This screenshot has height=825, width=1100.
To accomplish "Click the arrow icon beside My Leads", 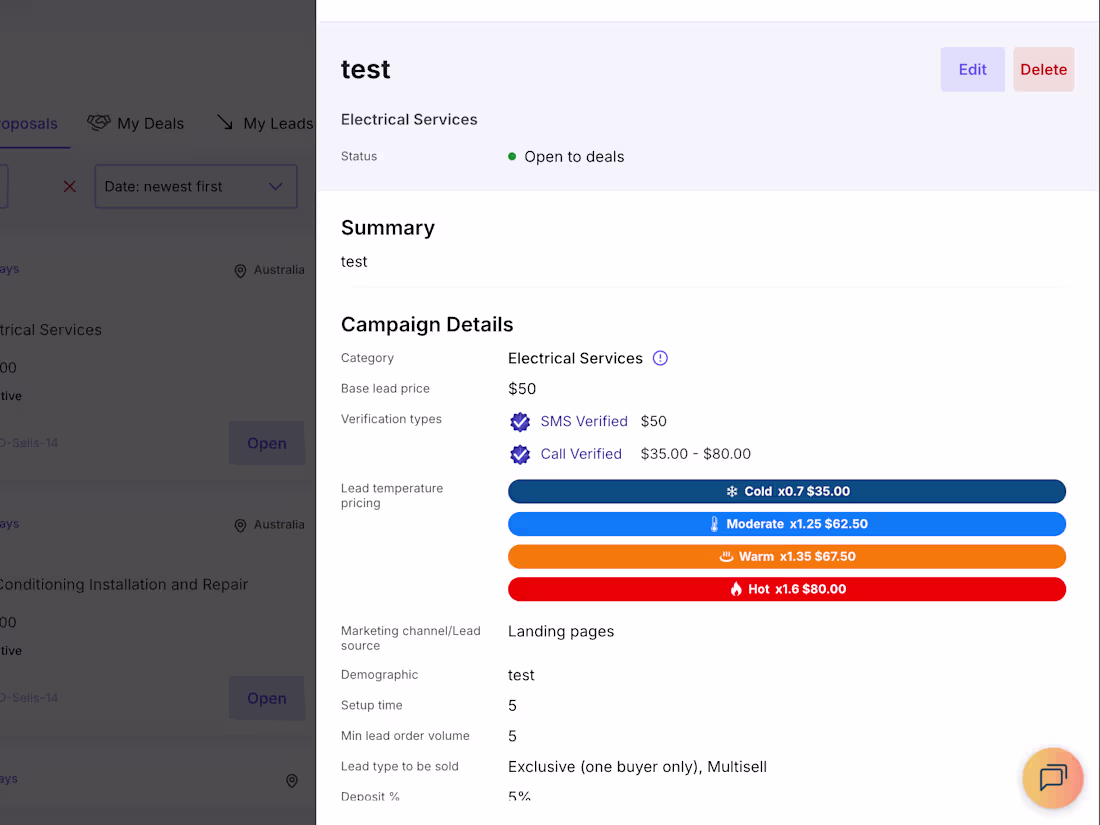I will 224,123.
